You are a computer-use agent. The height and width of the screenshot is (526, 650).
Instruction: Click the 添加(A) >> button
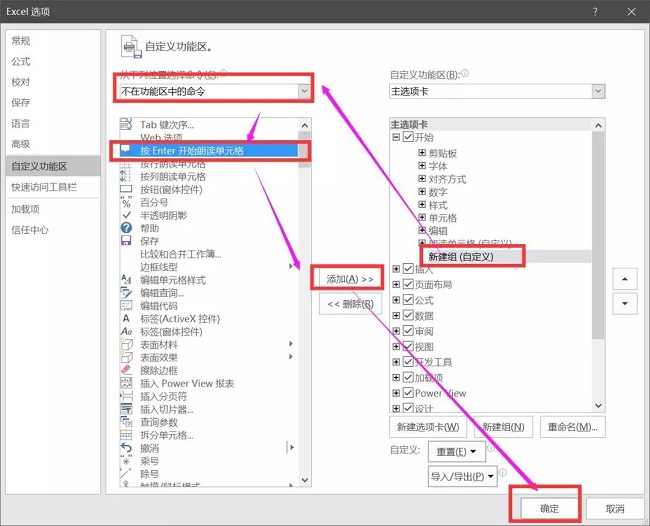pos(350,279)
